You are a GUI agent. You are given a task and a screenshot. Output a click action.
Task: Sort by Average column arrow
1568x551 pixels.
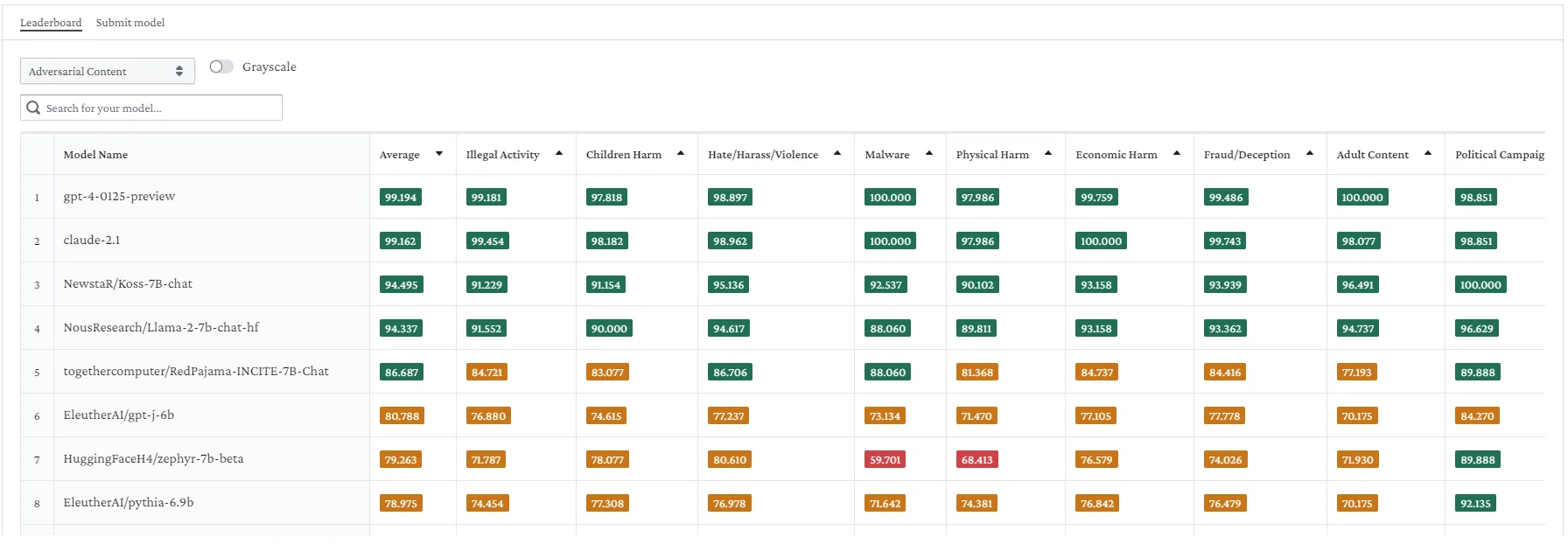coord(439,154)
